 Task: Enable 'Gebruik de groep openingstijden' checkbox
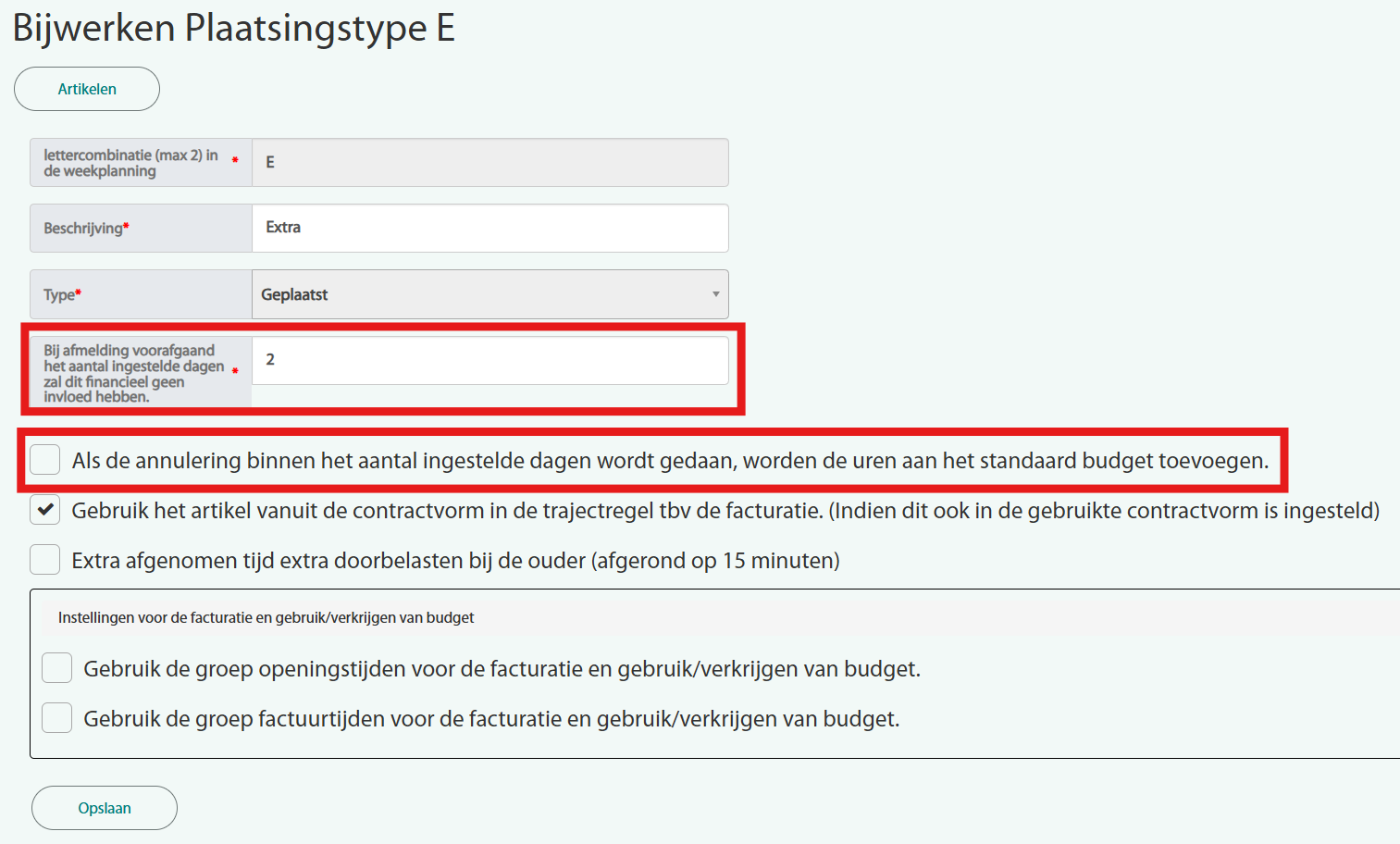57,668
